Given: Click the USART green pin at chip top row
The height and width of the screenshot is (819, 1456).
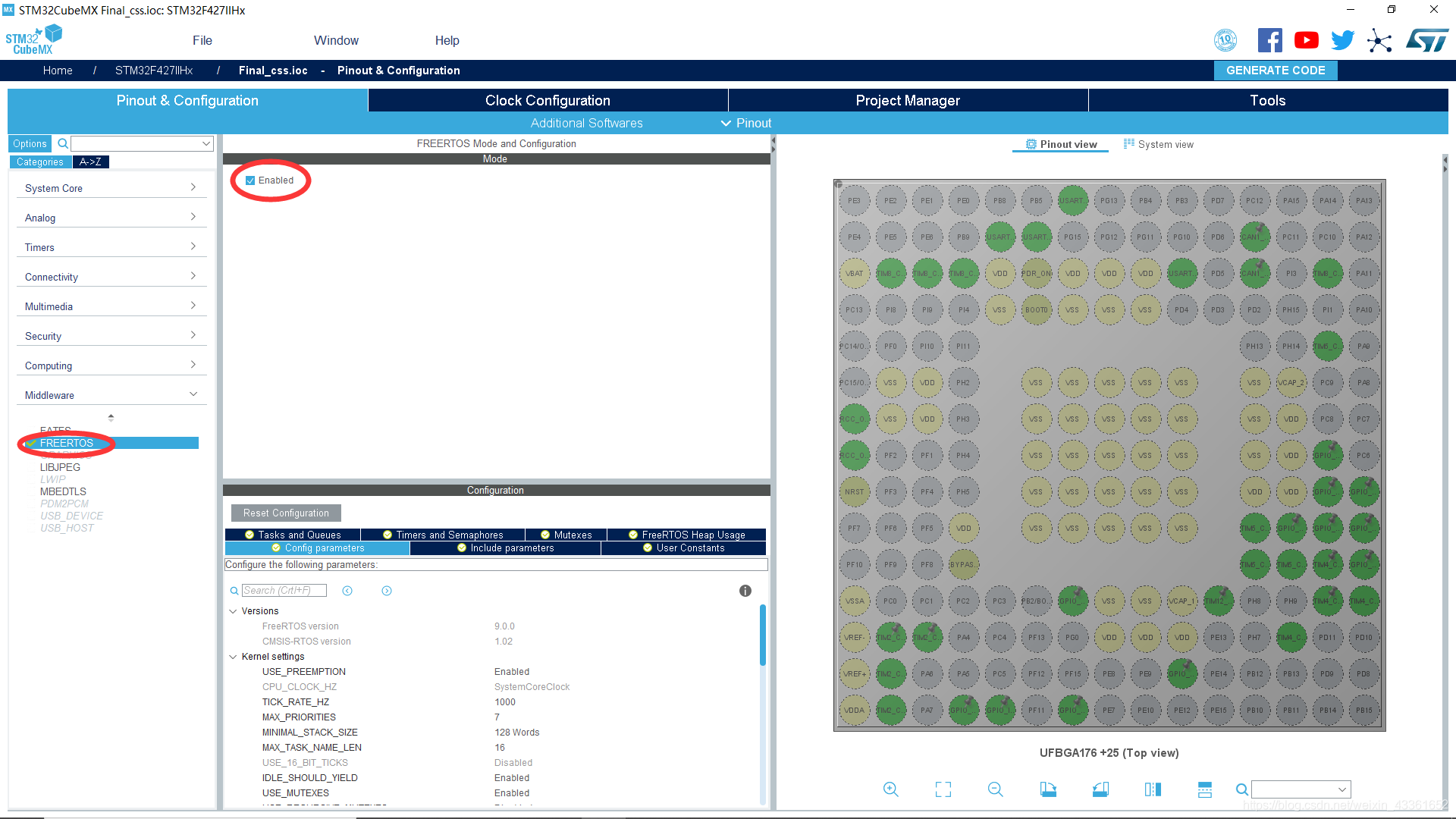Looking at the screenshot, I should click(1072, 201).
